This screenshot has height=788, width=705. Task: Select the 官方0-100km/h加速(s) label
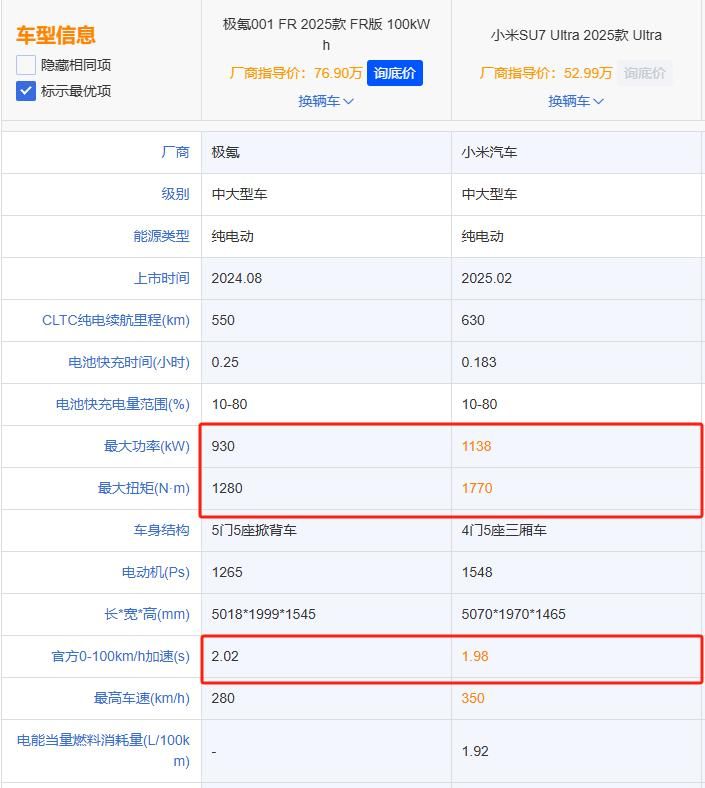coord(121,656)
